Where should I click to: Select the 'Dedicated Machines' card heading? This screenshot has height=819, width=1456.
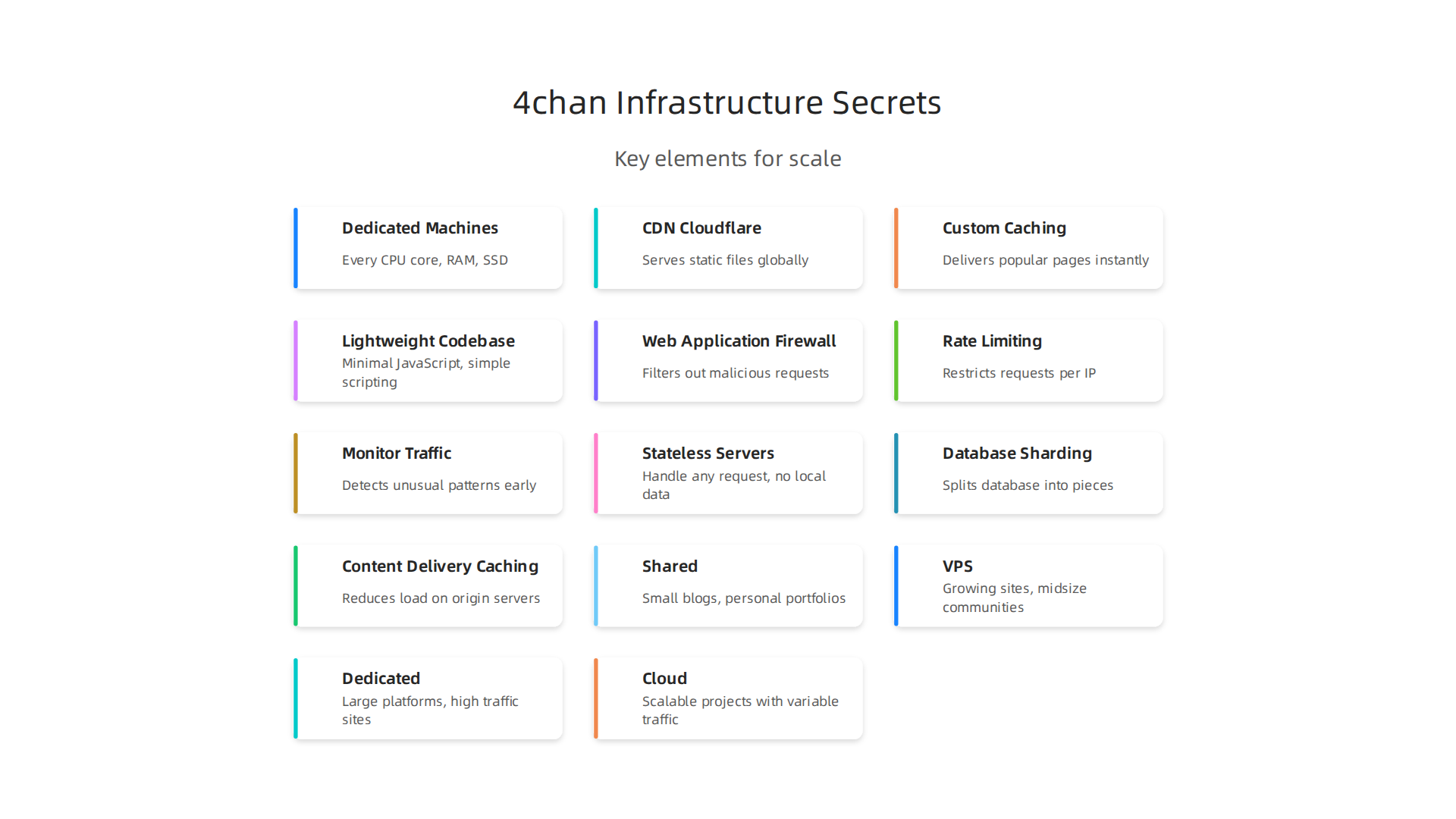[x=420, y=228]
